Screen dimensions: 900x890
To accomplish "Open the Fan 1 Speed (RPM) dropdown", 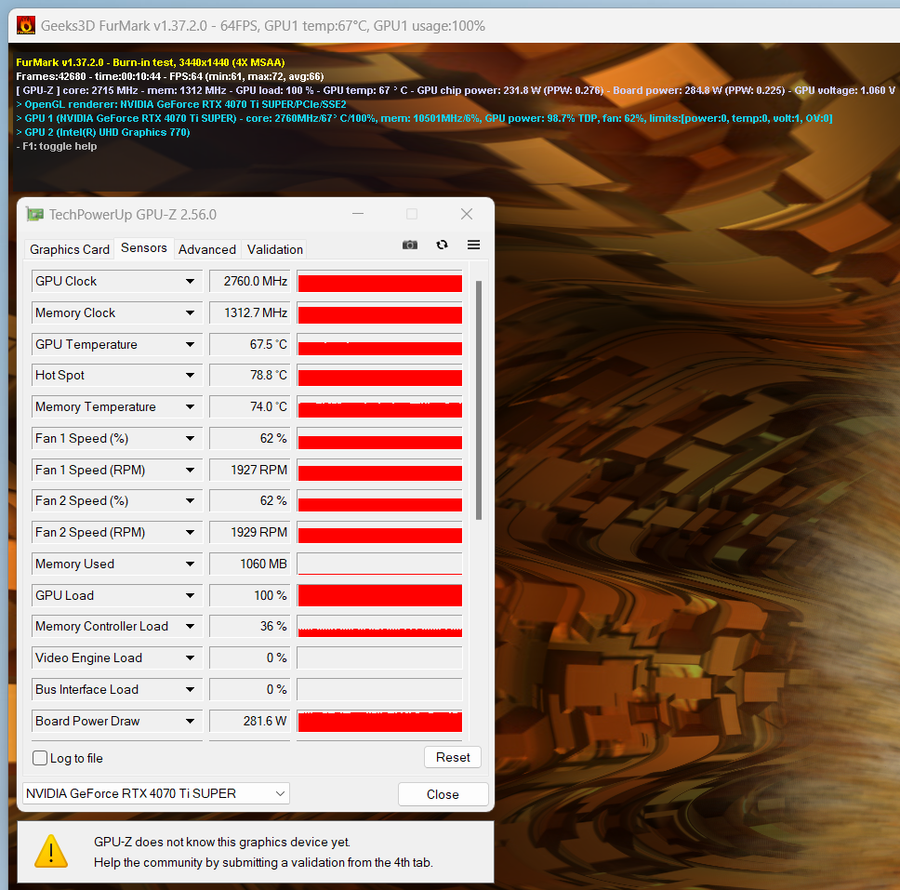I will click(x=190, y=470).
